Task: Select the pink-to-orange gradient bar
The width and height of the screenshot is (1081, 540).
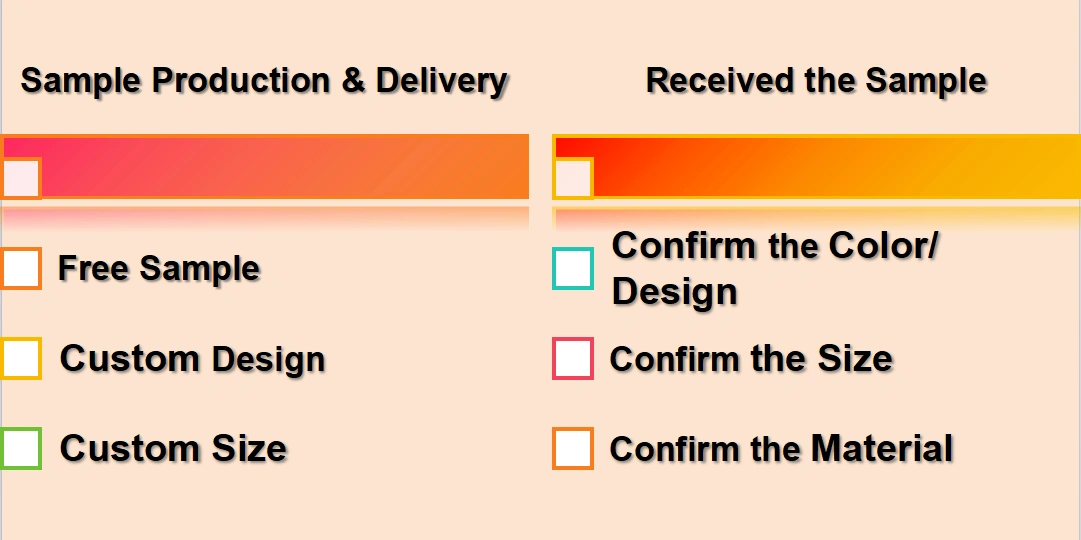Action: coord(265,167)
